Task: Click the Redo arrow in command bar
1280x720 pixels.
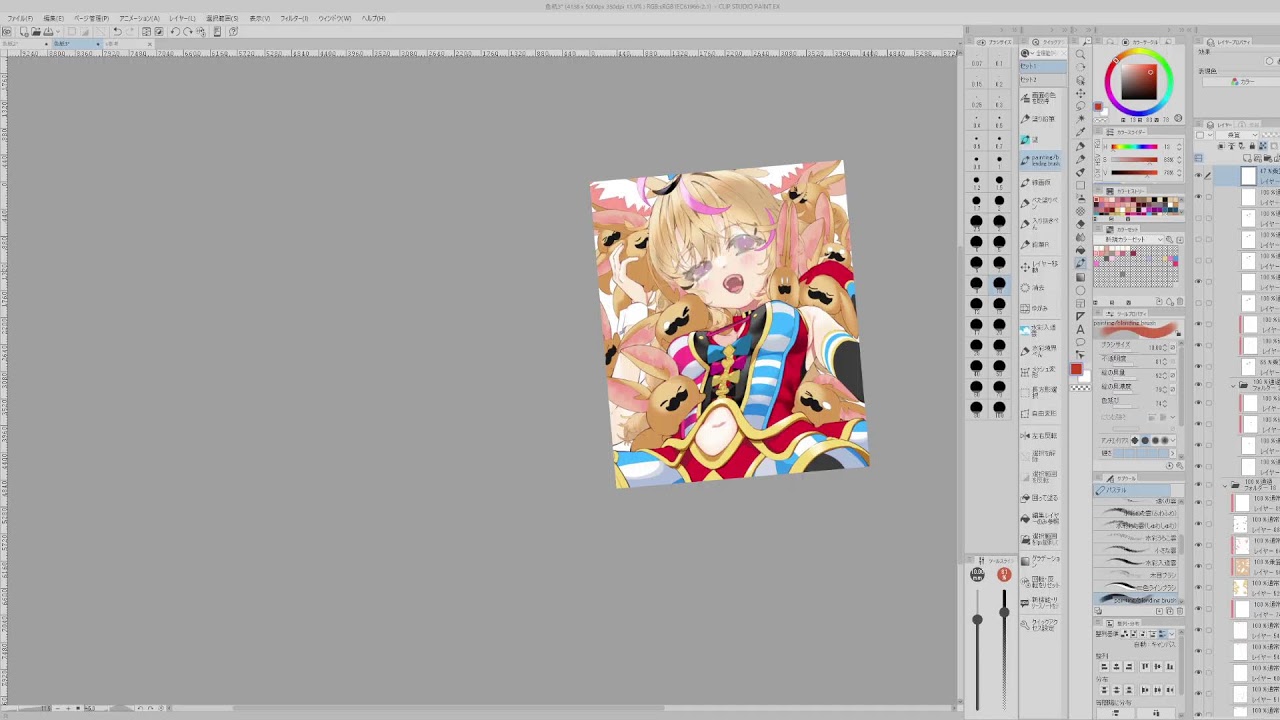Action: tap(128, 32)
